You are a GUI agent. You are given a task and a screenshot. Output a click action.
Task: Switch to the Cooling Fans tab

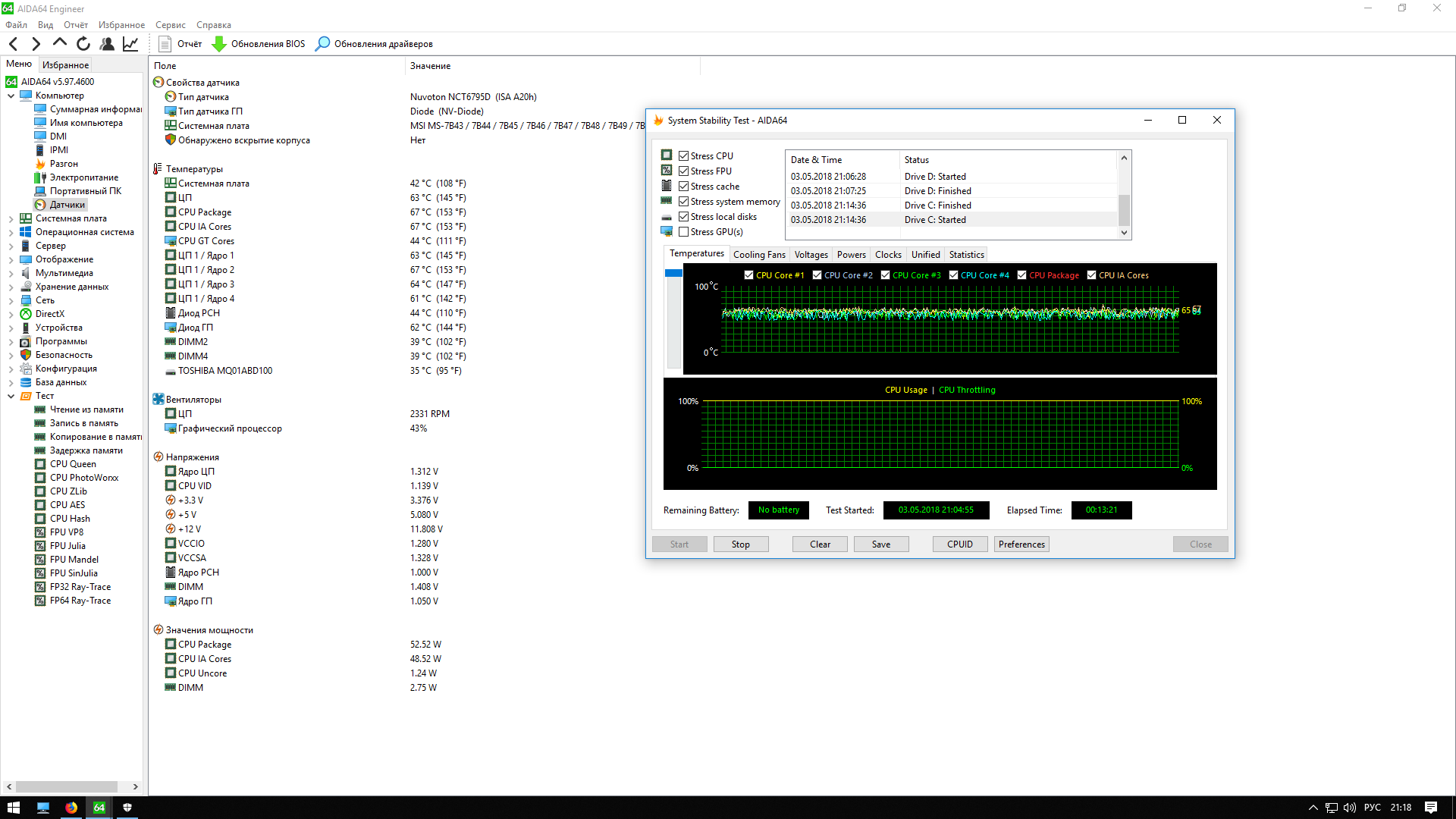pyautogui.click(x=759, y=255)
